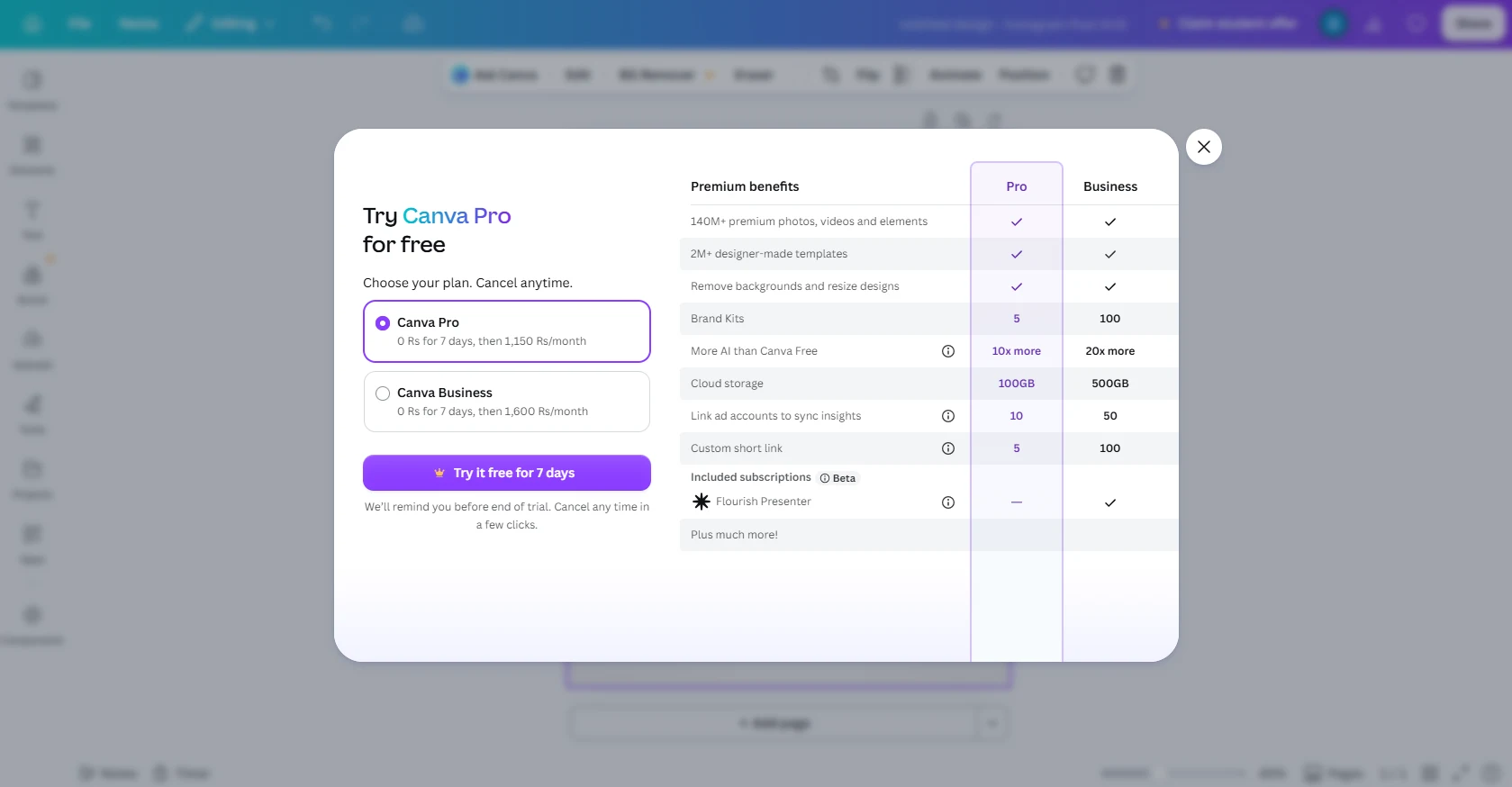Click Business value 100 for Custom short link

click(1110, 448)
